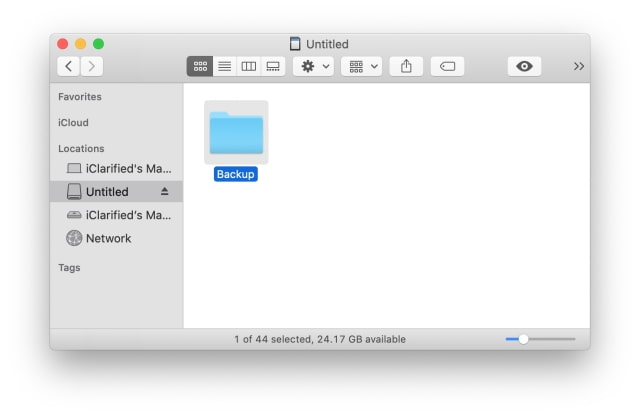Open the gear Action menu
The height and width of the screenshot is (416, 640).
312,66
